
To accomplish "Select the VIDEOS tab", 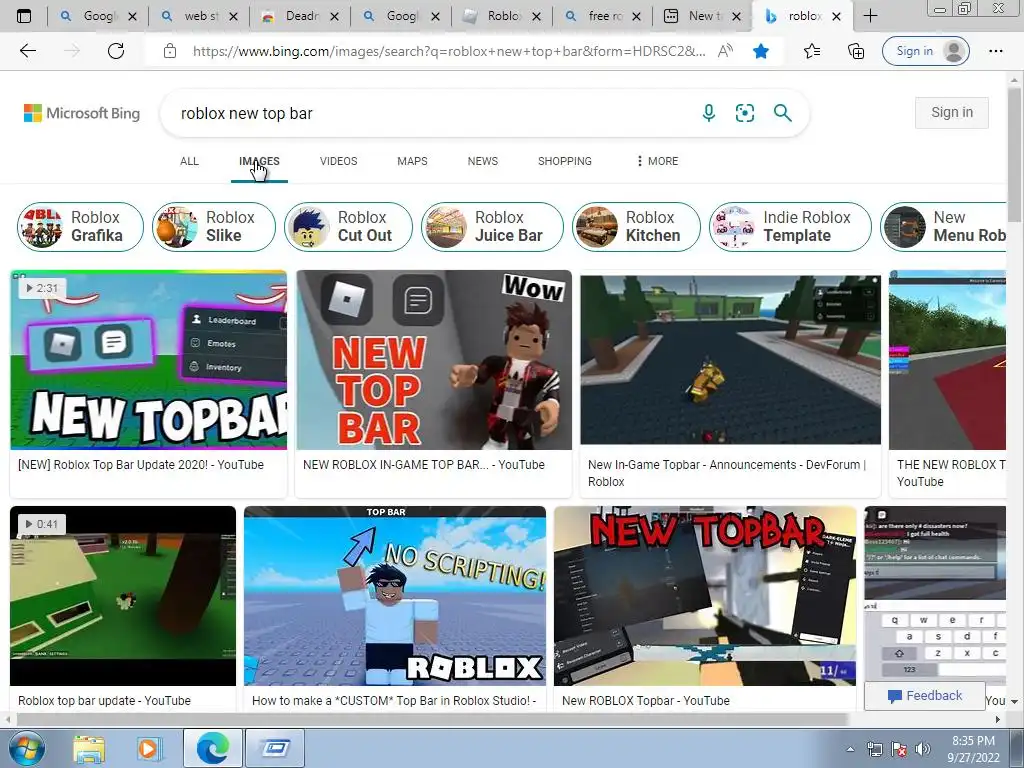I will point(338,161).
